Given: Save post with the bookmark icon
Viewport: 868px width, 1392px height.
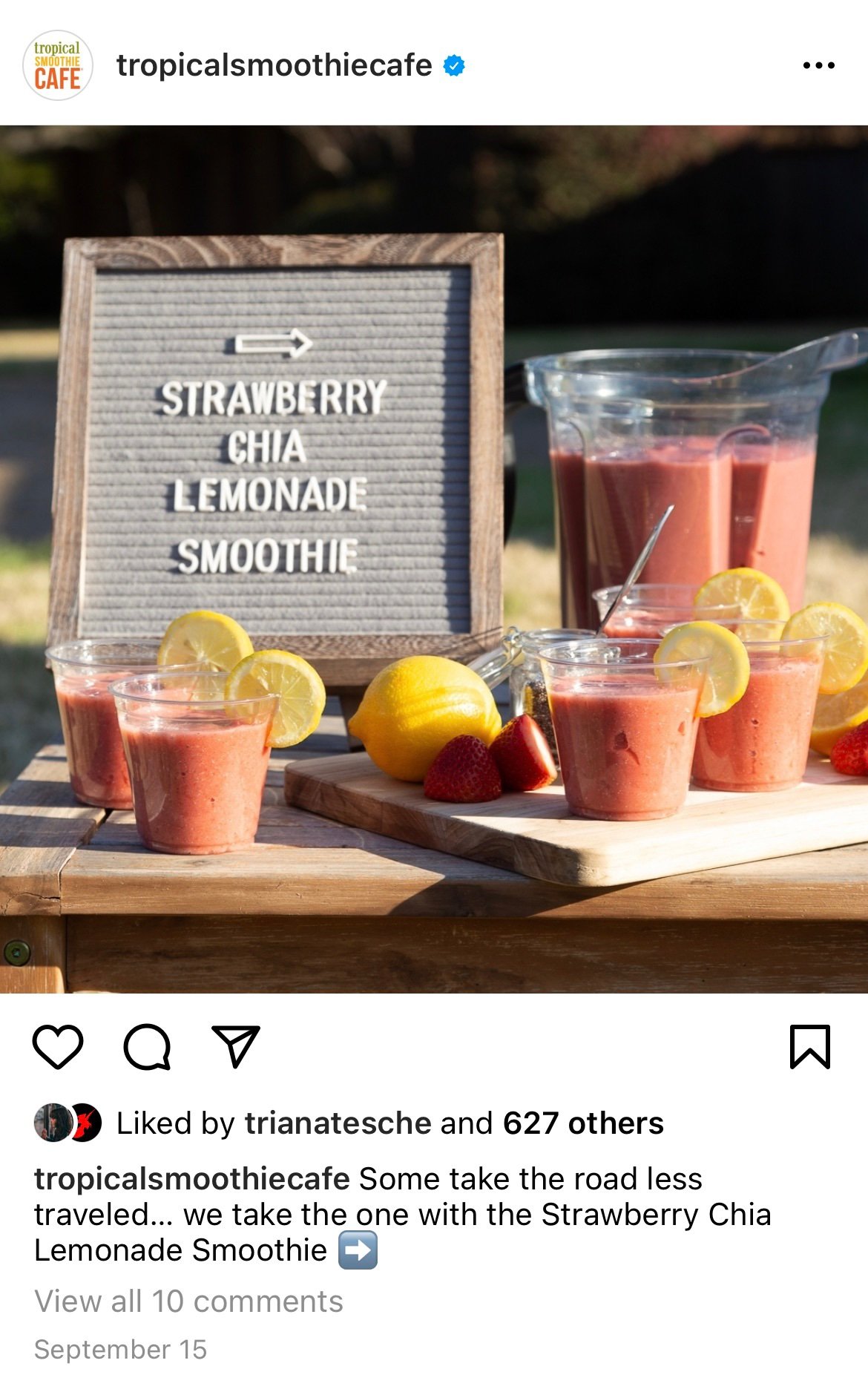Looking at the screenshot, I should (x=810, y=1046).
